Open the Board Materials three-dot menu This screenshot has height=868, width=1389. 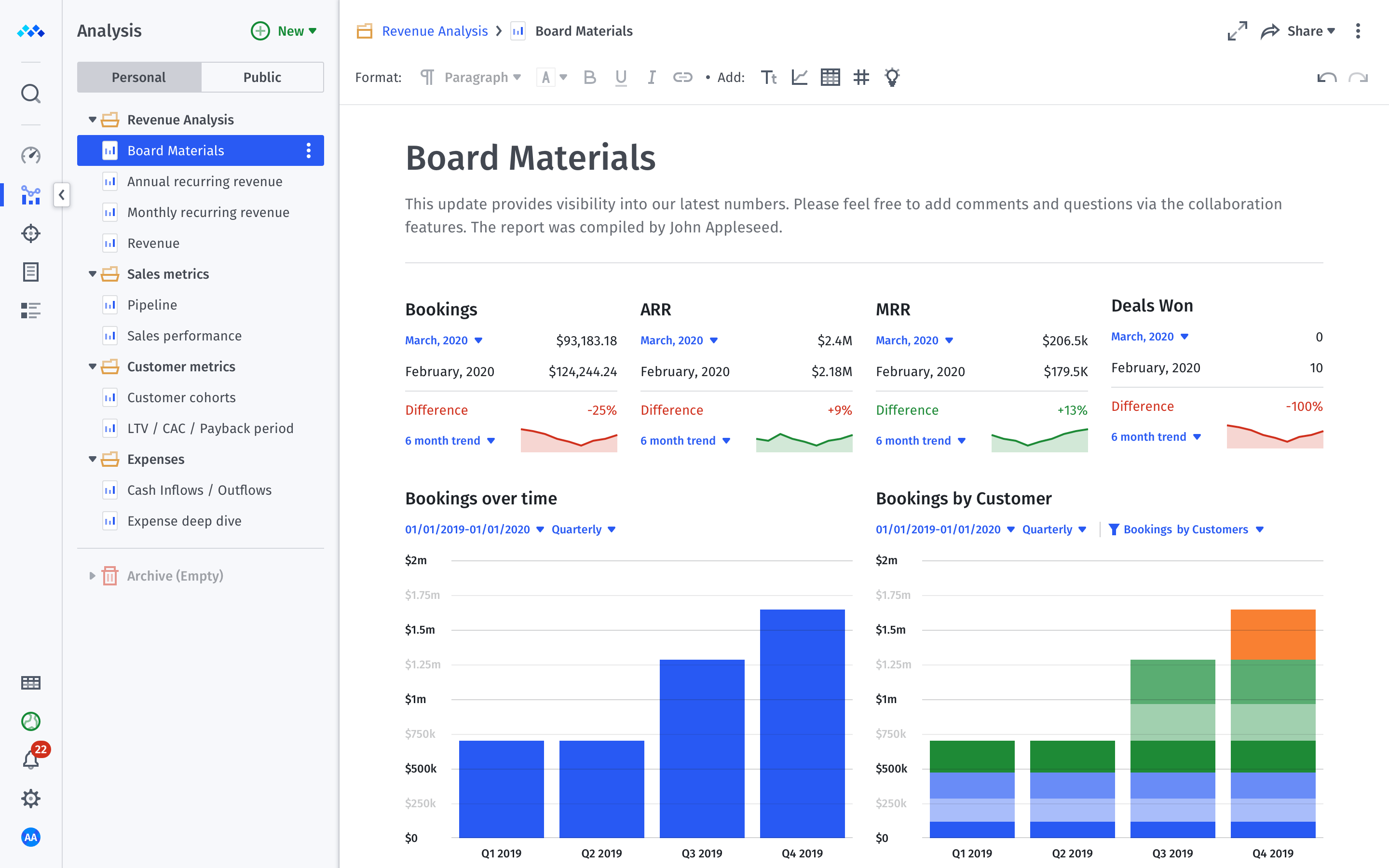pos(309,150)
